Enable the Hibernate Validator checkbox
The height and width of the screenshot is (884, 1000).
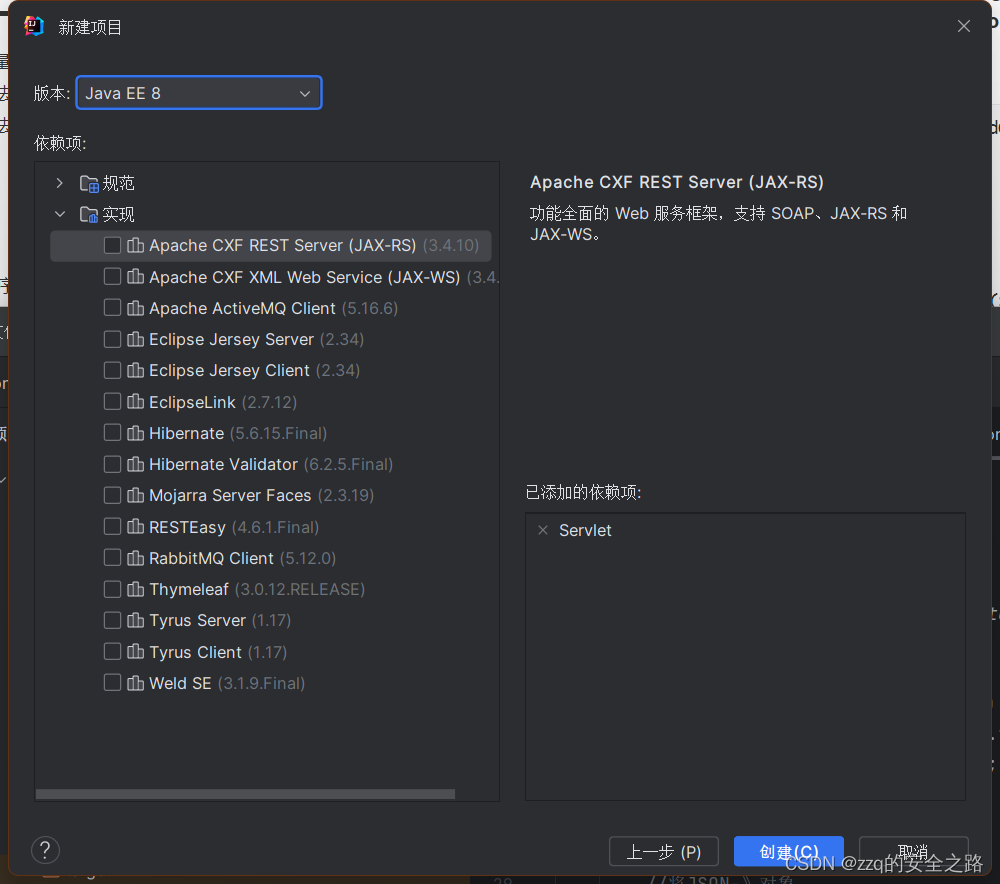point(112,464)
